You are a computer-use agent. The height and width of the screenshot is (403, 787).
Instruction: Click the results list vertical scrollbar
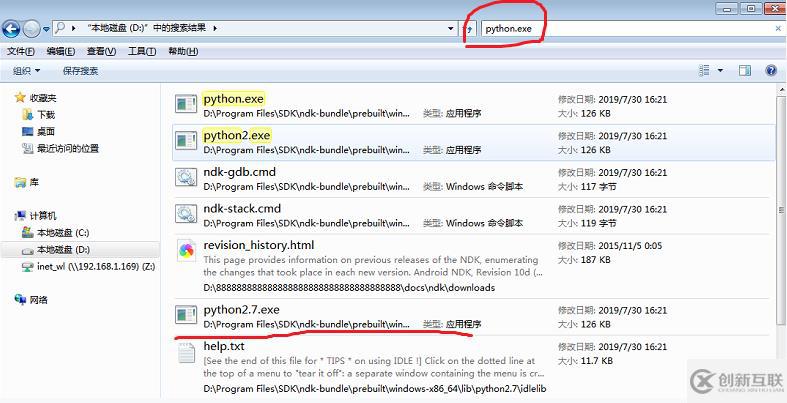pos(781,210)
